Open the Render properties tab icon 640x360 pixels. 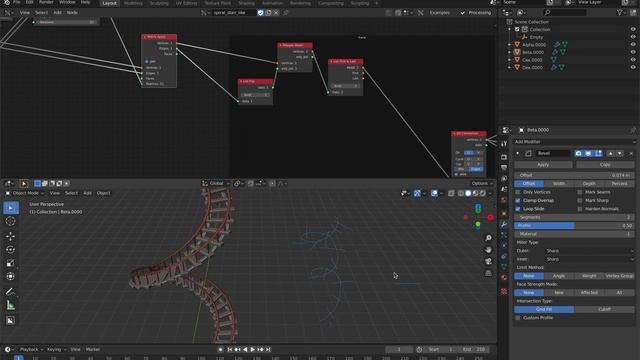504,157
